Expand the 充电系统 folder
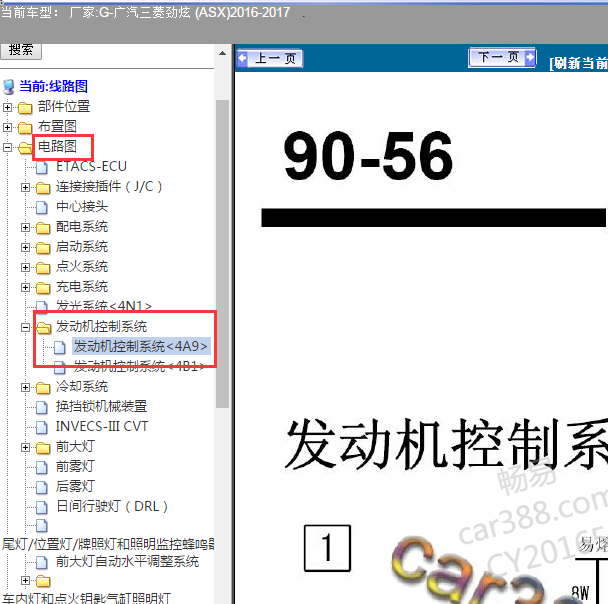 (x=25, y=287)
